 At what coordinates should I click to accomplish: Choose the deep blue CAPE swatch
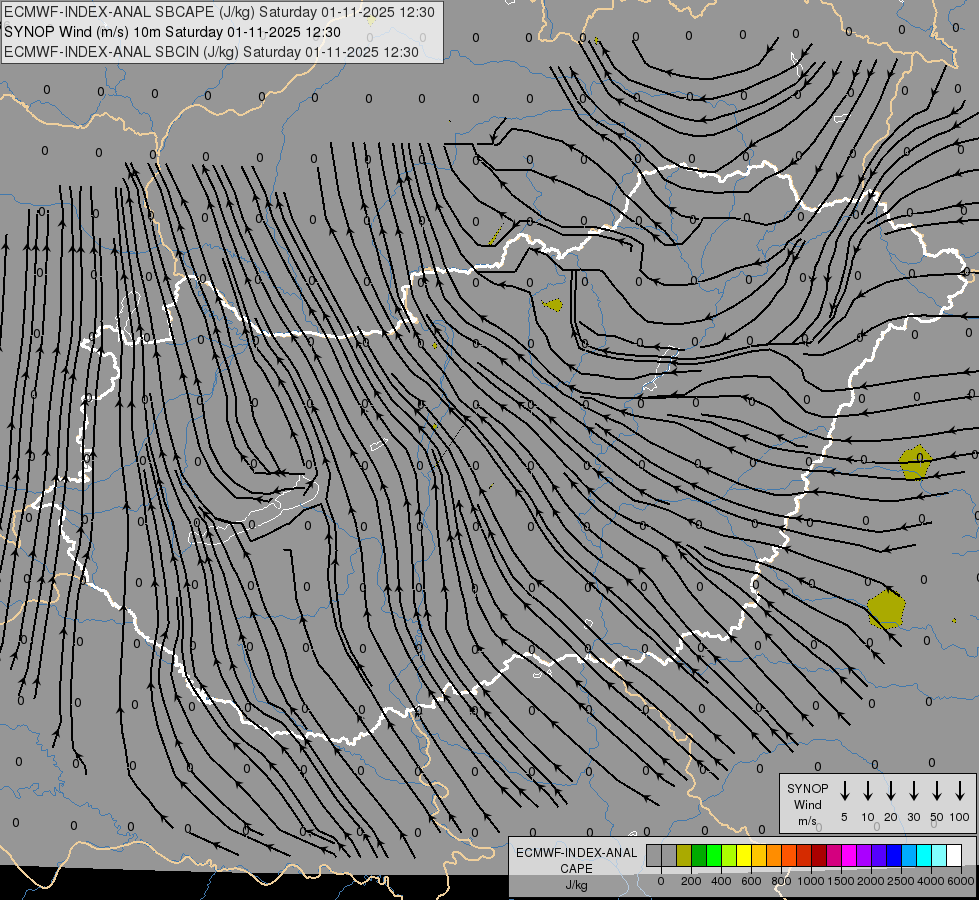pos(894,855)
